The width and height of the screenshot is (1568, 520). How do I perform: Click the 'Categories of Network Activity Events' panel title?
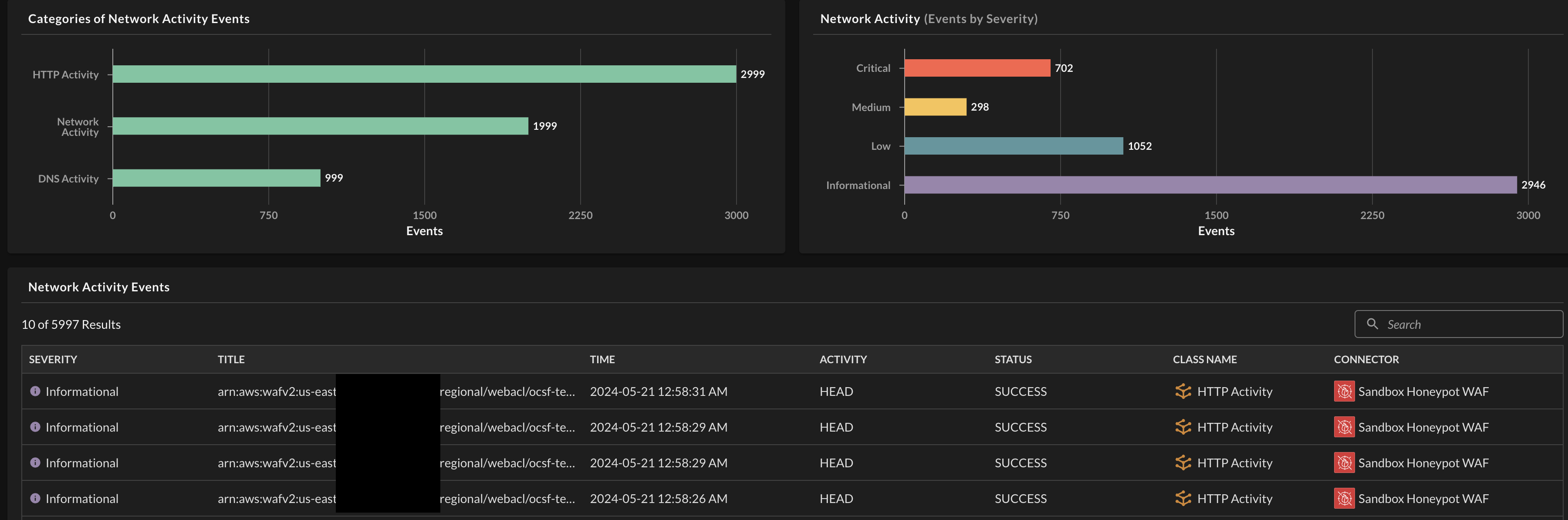tap(139, 19)
